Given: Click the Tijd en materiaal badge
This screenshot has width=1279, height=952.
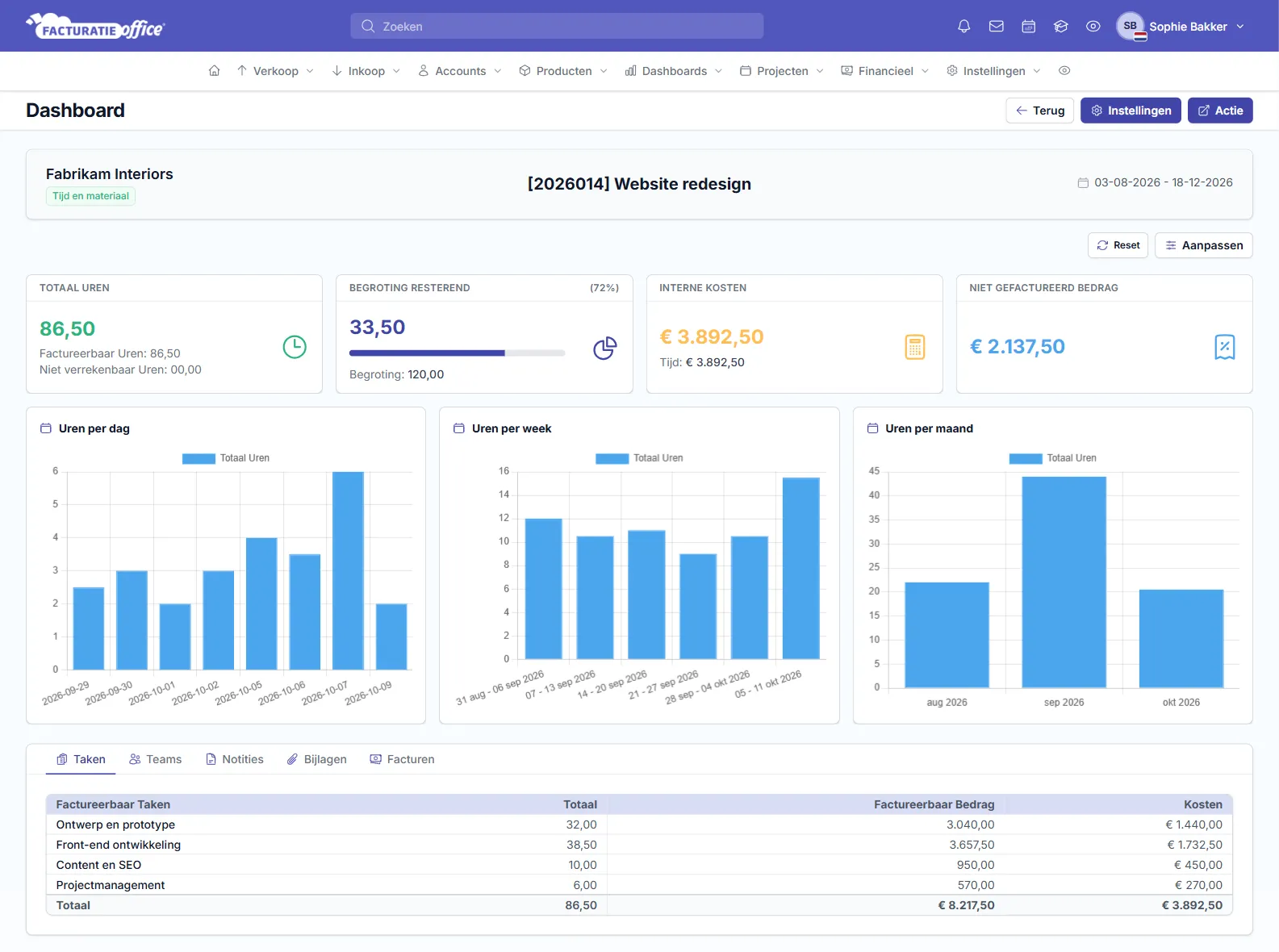Looking at the screenshot, I should (90, 196).
